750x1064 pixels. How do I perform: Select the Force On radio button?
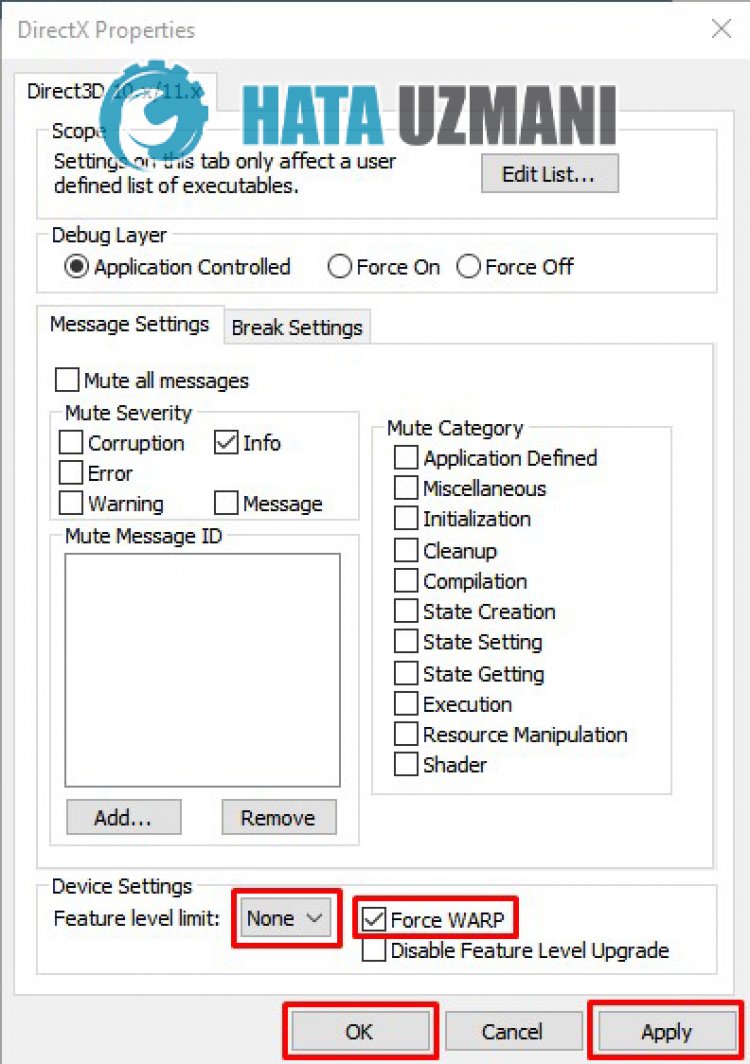[x=340, y=267]
